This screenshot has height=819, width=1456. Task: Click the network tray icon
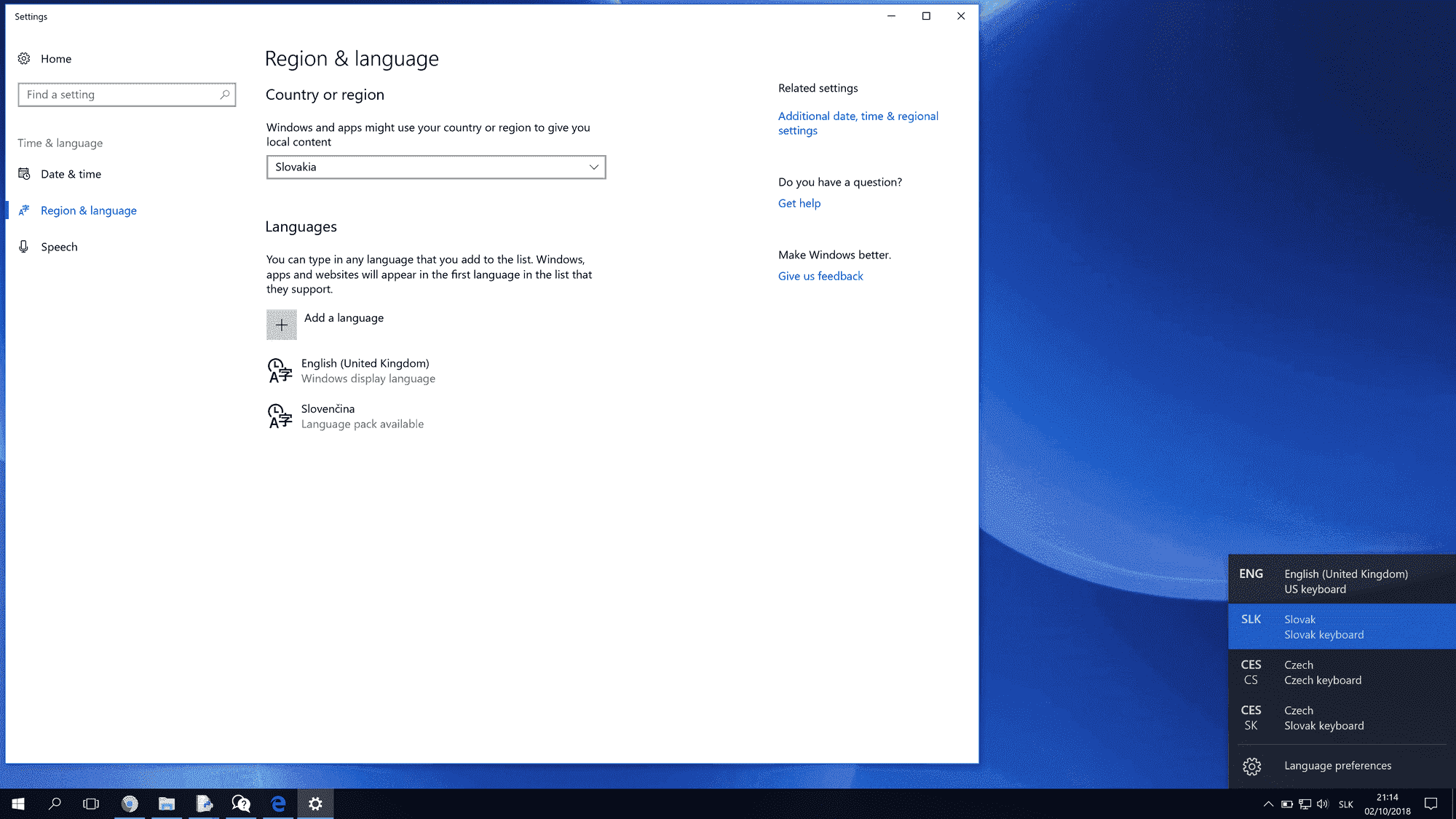tap(1305, 804)
